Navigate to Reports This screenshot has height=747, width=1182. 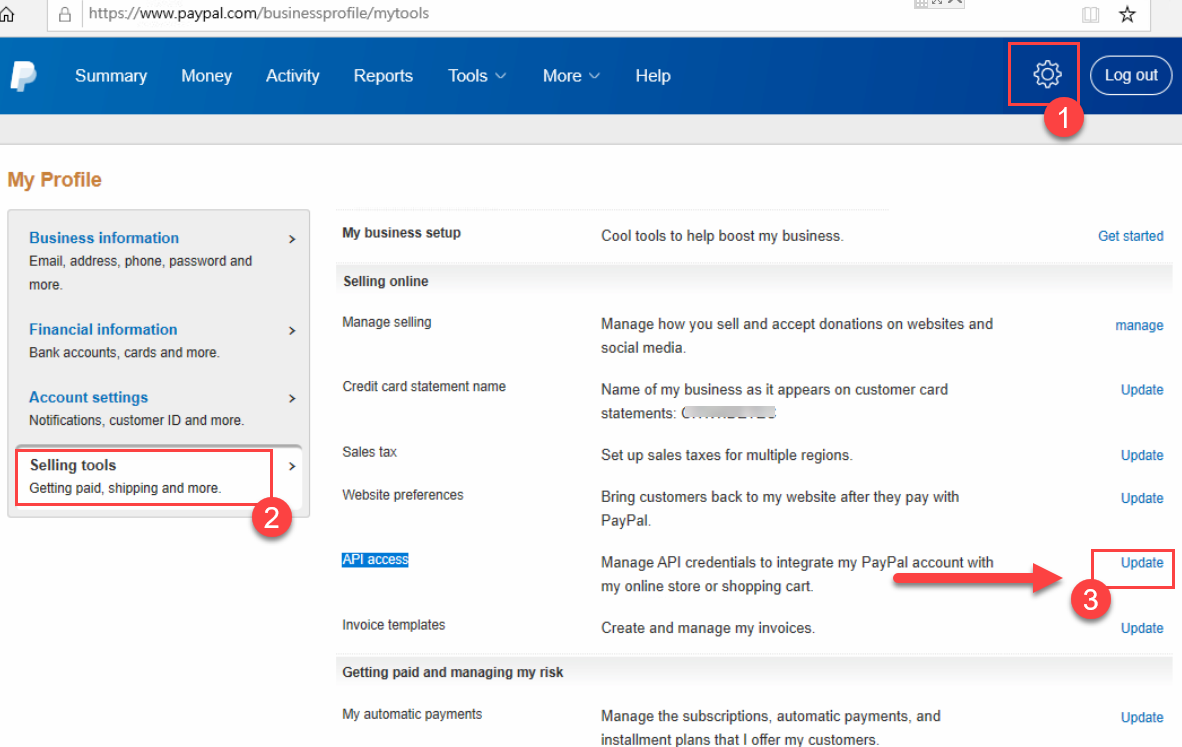(383, 75)
